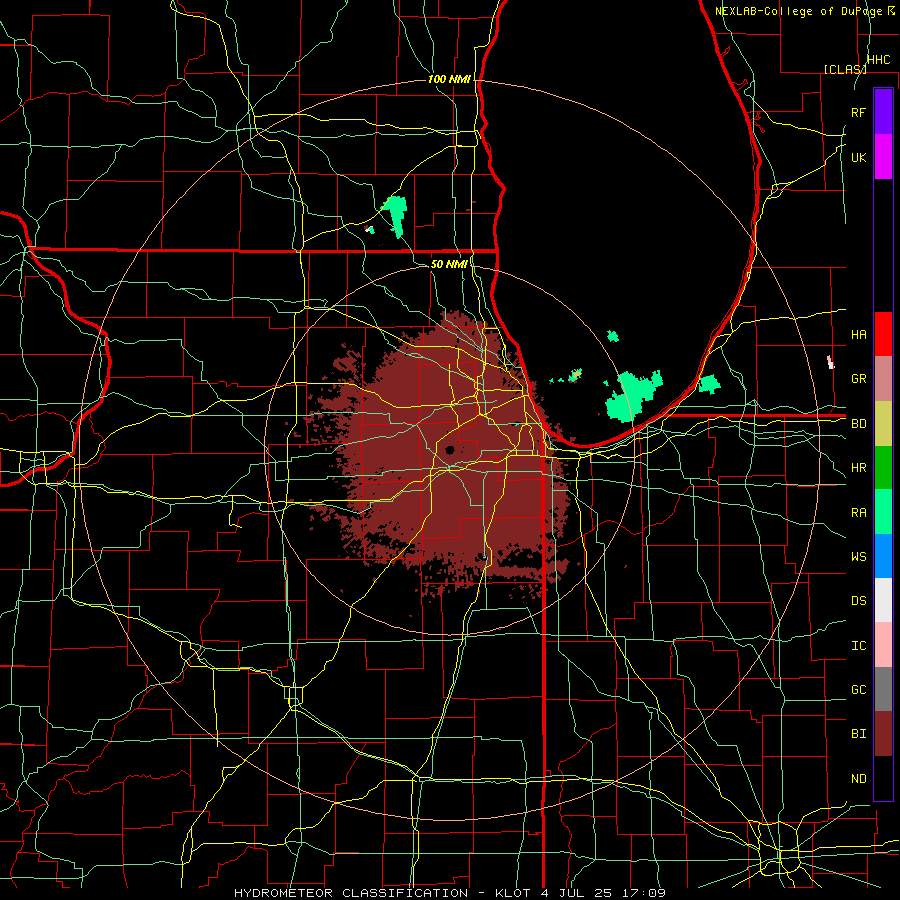Click the '17:09' timestamp at the bottom
The height and width of the screenshot is (900, 900).
click(x=646, y=893)
